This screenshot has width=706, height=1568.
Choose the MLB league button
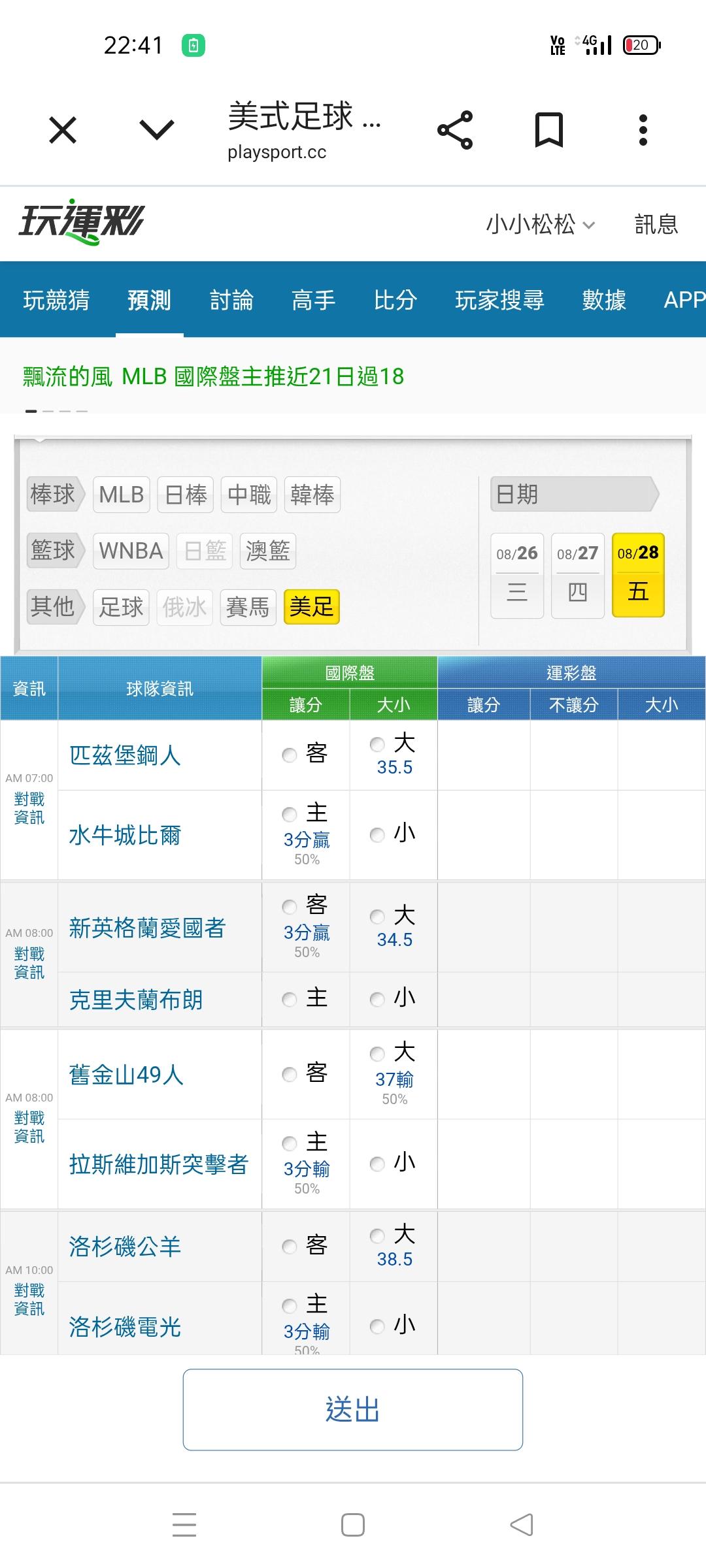(x=122, y=495)
